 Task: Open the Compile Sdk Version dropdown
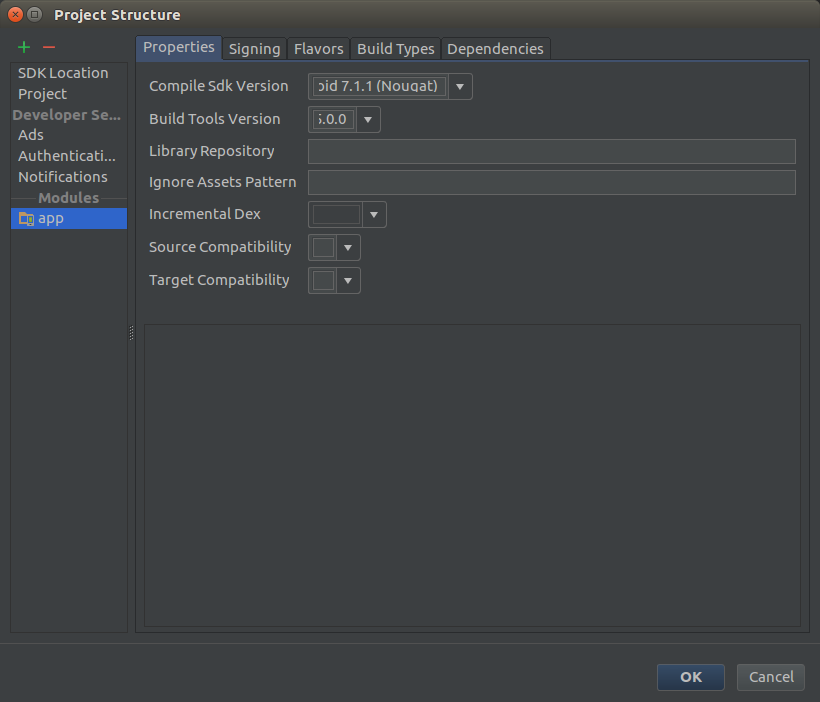(460, 87)
